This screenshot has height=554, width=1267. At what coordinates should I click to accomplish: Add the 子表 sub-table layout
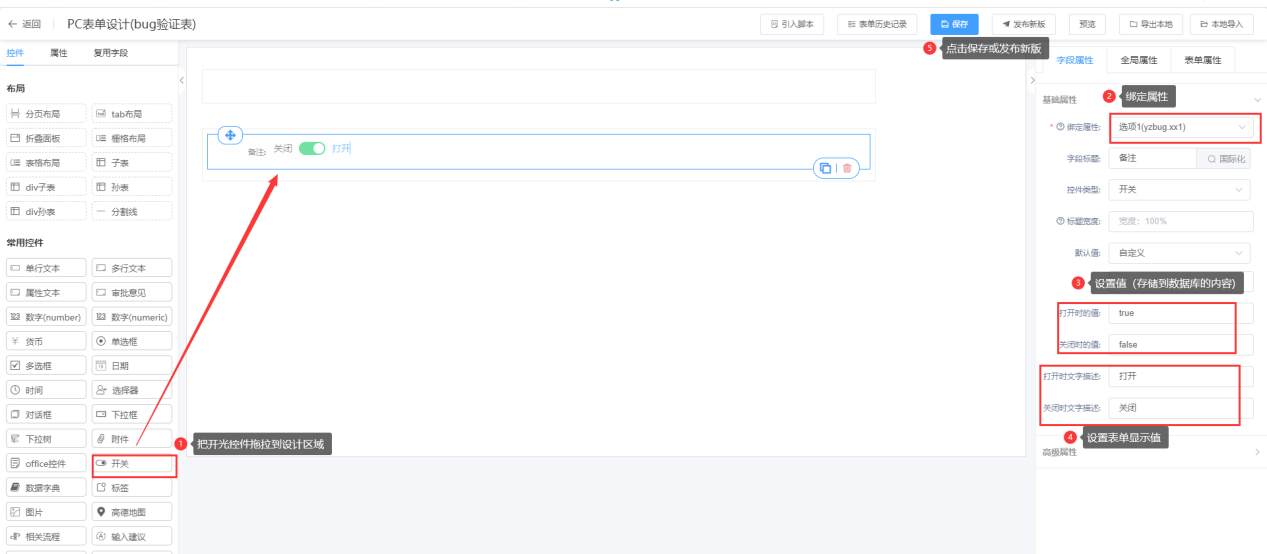[132, 162]
